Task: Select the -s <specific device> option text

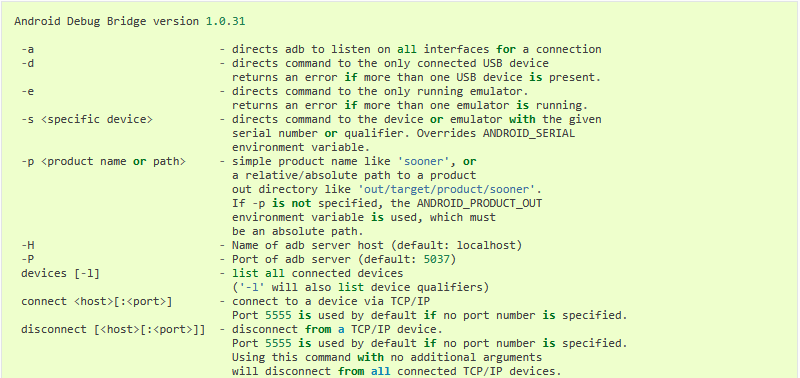Action: point(87,119)
